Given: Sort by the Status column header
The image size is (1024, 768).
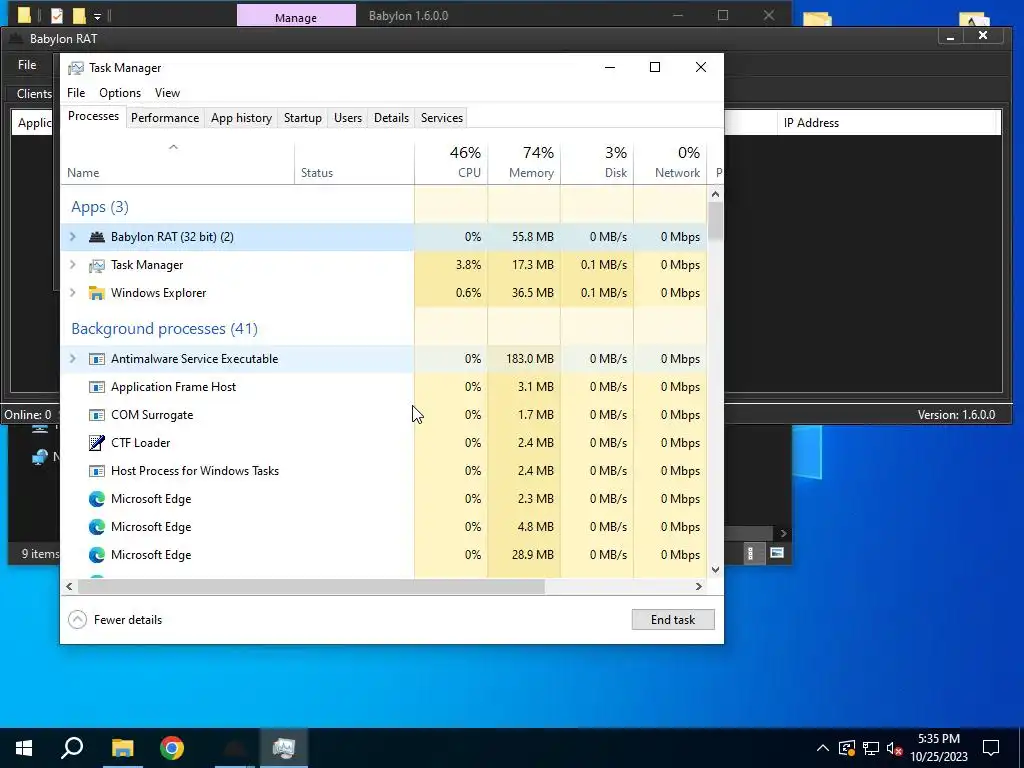Looking at the screenshot, I should pos(355,162).
